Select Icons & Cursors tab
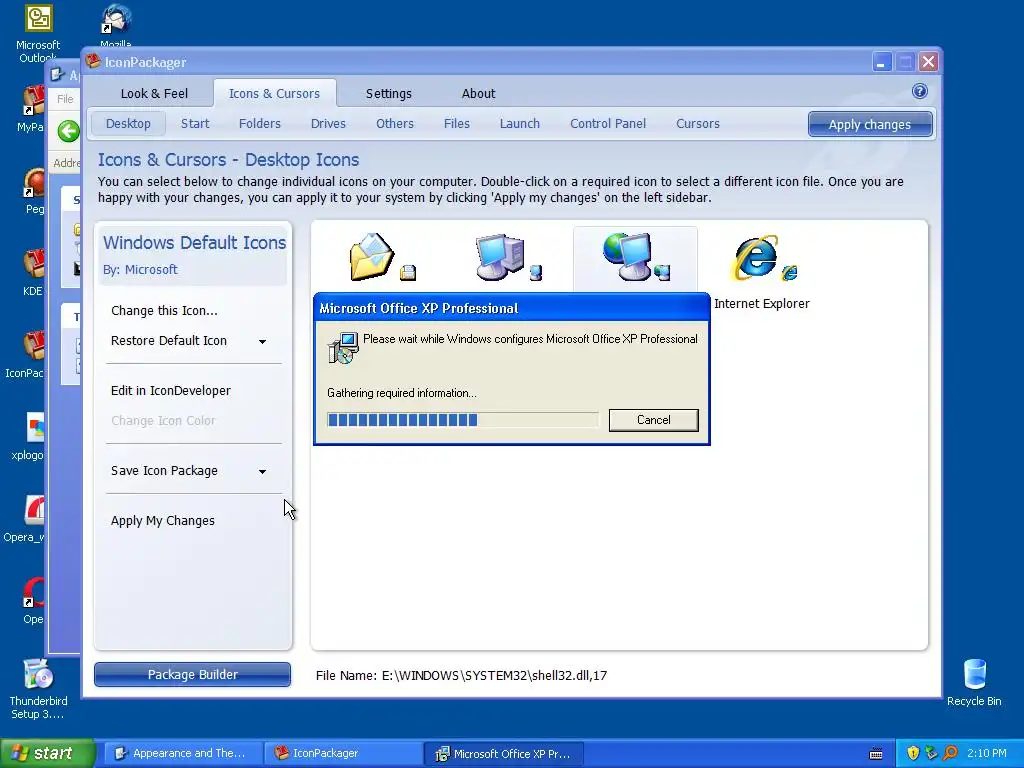This screenshot has height=768, width=1024. [x=274, y=93]
